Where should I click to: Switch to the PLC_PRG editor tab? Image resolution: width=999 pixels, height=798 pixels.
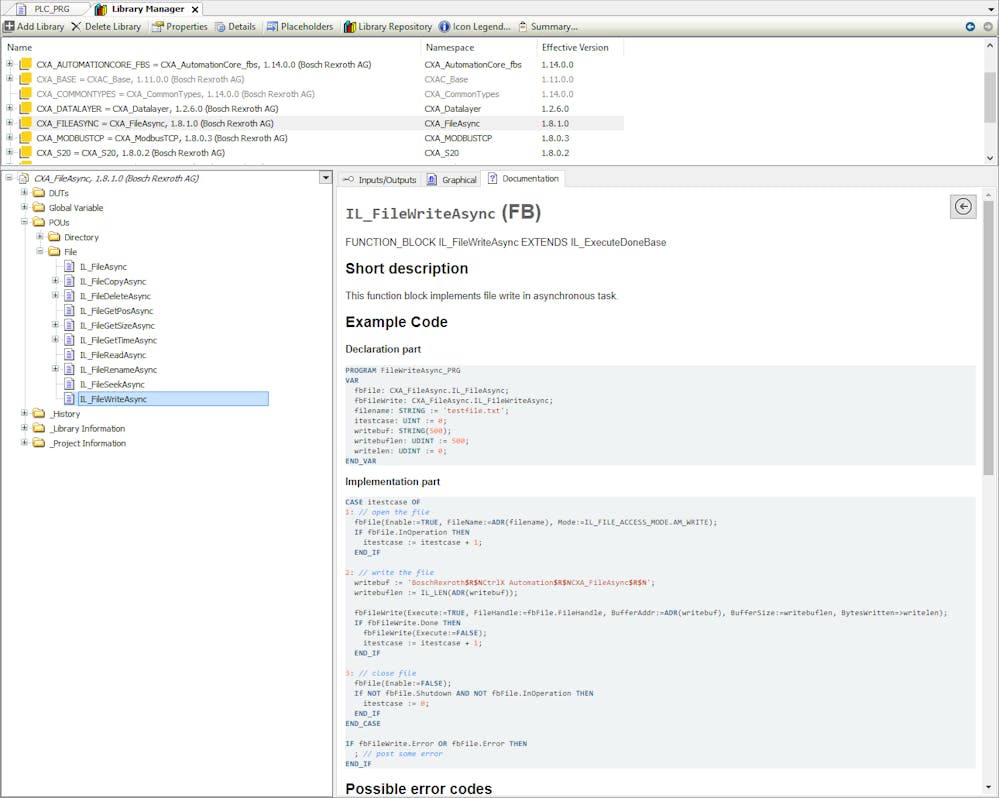click(x=51, y=9)
